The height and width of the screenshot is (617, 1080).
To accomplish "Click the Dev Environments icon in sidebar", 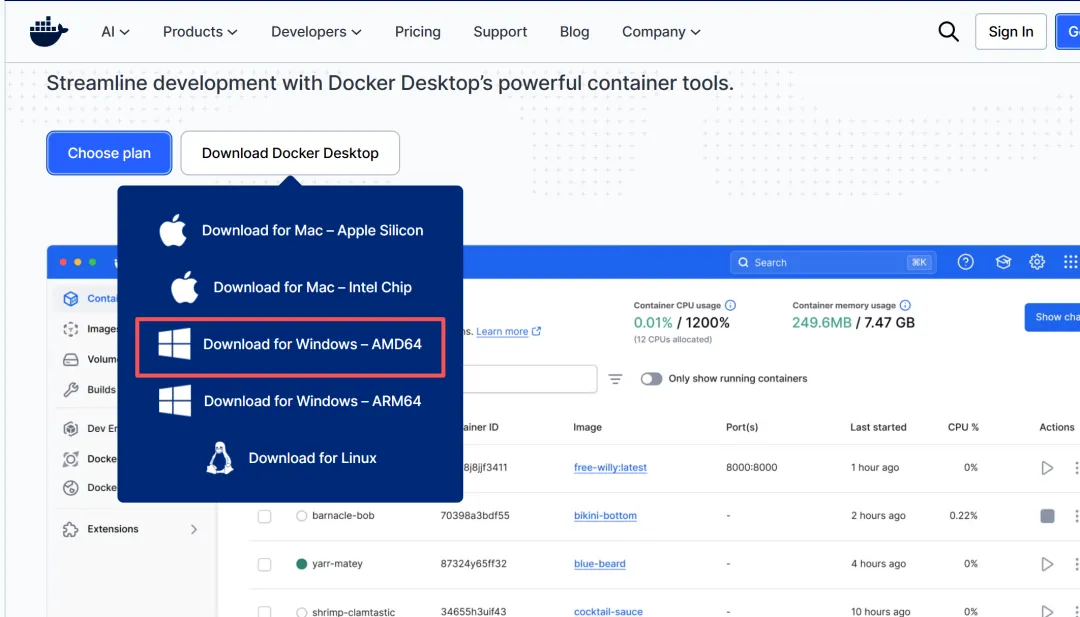I will point(70,428).
